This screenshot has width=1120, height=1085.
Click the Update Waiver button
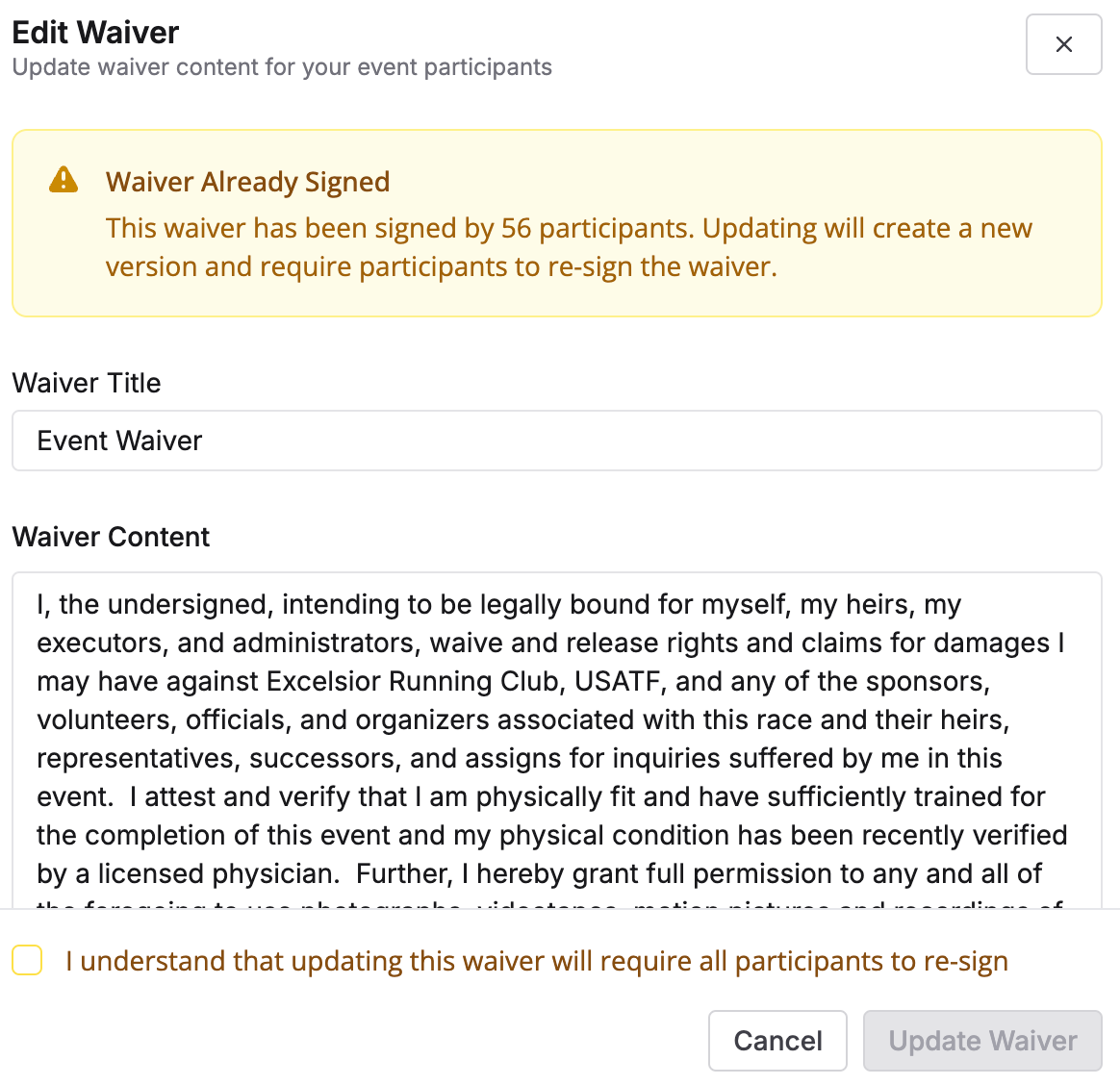coord(981,1041)
